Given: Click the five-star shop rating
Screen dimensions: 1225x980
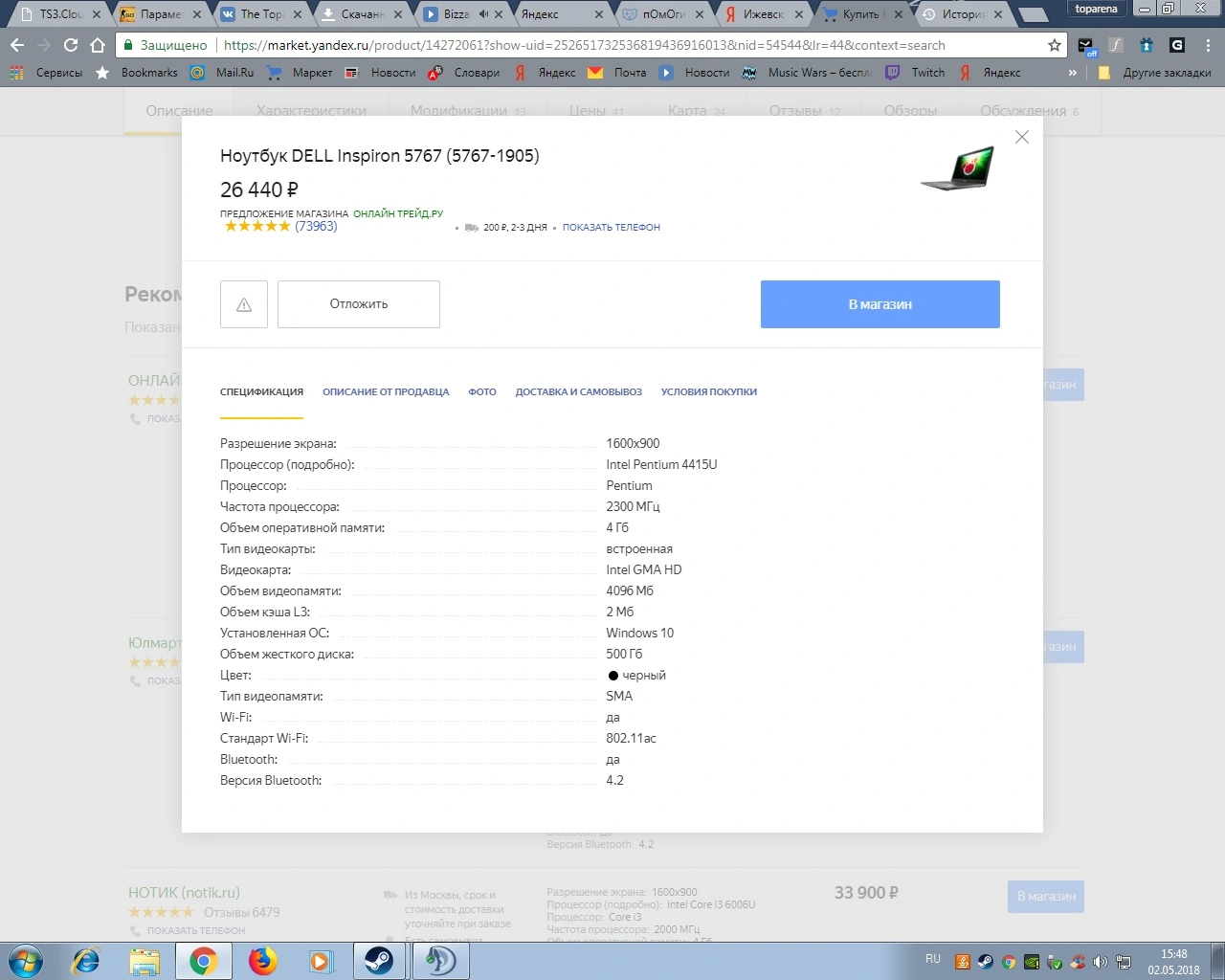Looking at the screenshot, I should (x=257, y=226).
